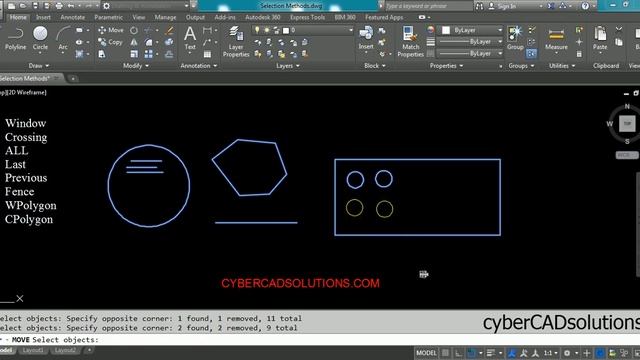Viewport: 640px width, 360px height.
Task: Click the Copy tool in Modify
Action: 110,42
